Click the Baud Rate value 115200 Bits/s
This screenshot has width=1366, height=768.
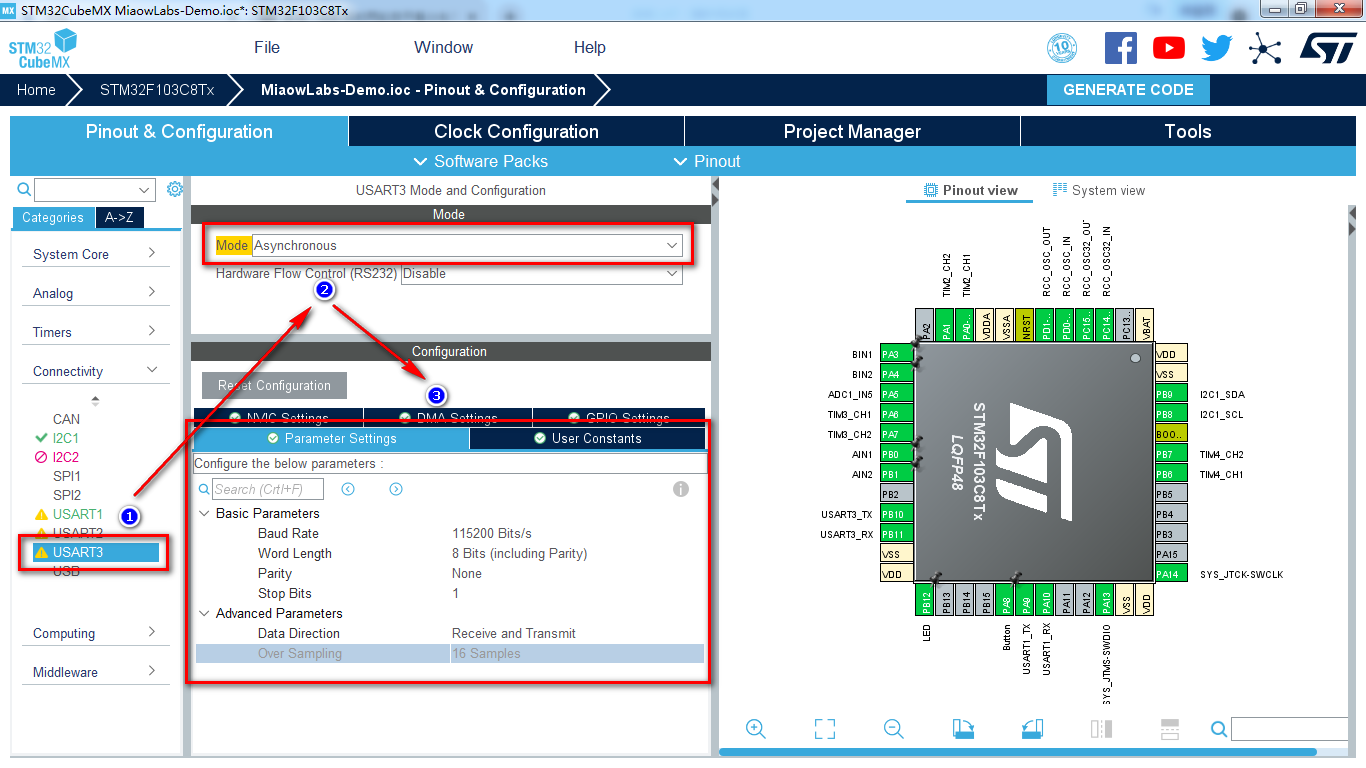coord(492,533)
